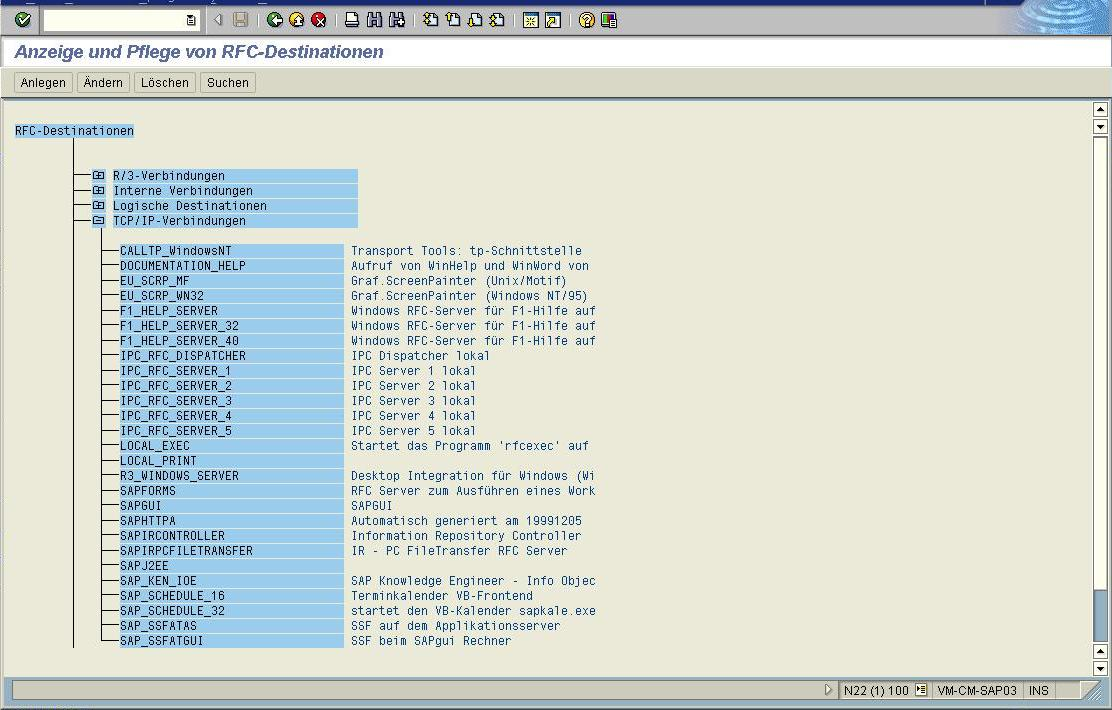The height and width of the screenshot is (710, 1112).
Task: Expand status bar message area triangle
Action: 828,689
